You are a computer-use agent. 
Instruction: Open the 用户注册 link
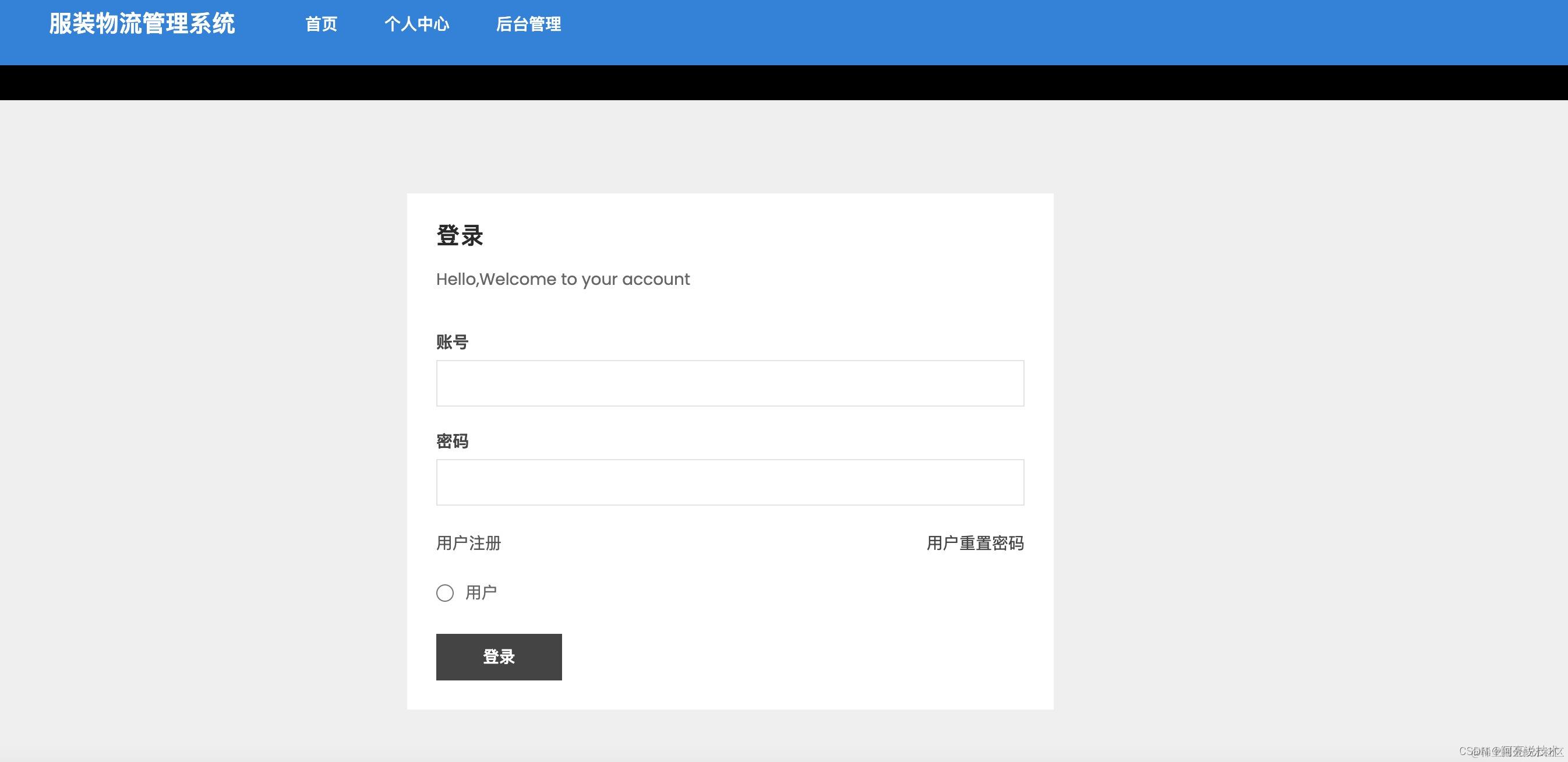[x=468, y=543]
